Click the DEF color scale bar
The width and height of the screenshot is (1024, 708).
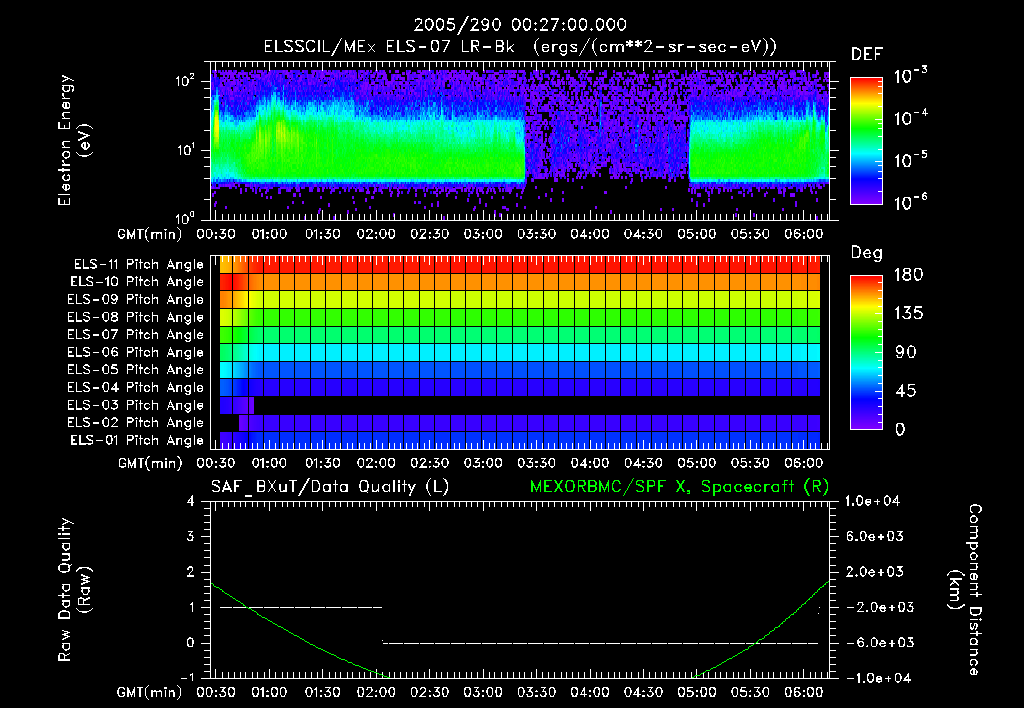click(x=866, y=140)
